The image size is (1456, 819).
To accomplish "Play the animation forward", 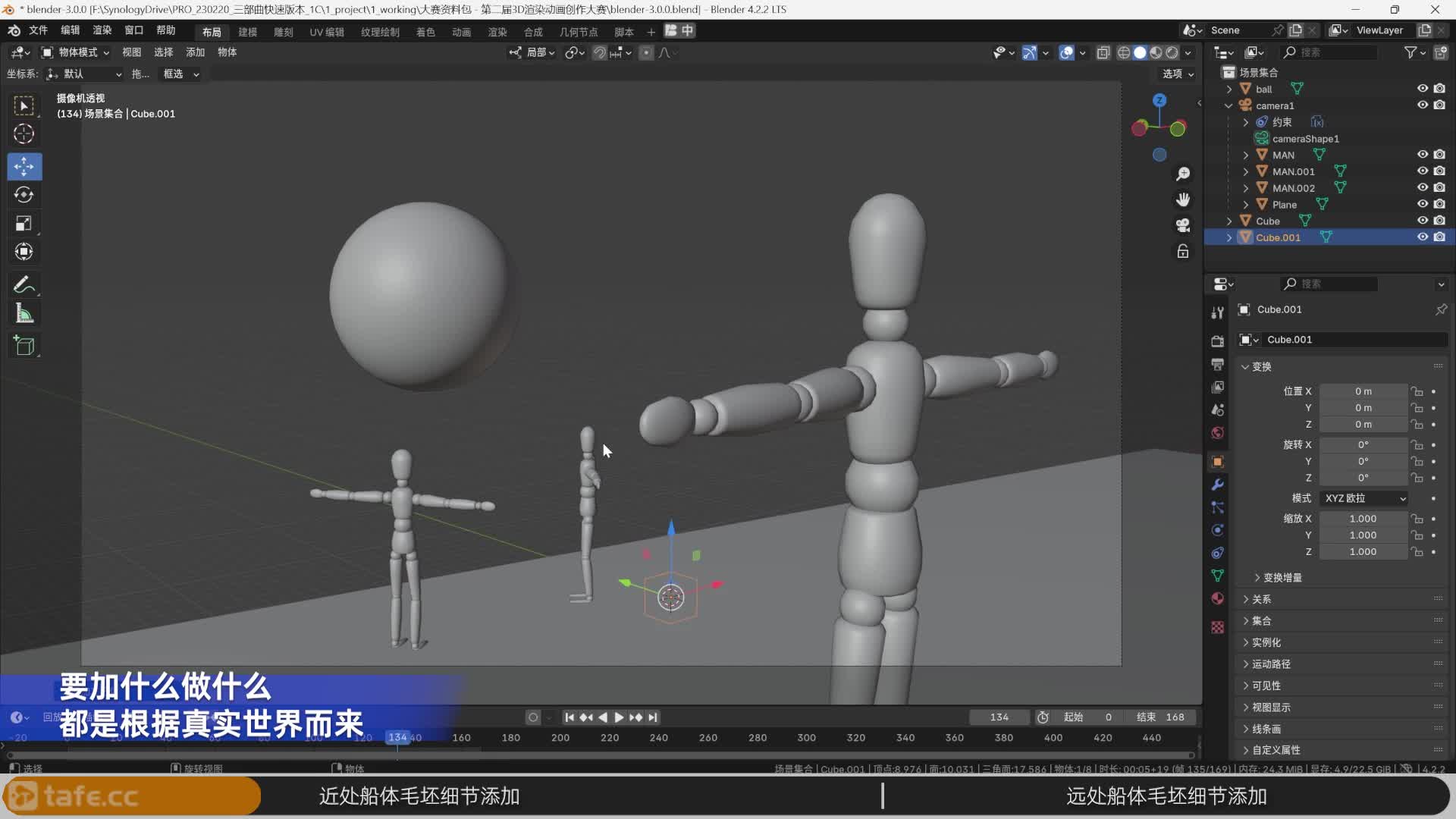I will 619,717.
